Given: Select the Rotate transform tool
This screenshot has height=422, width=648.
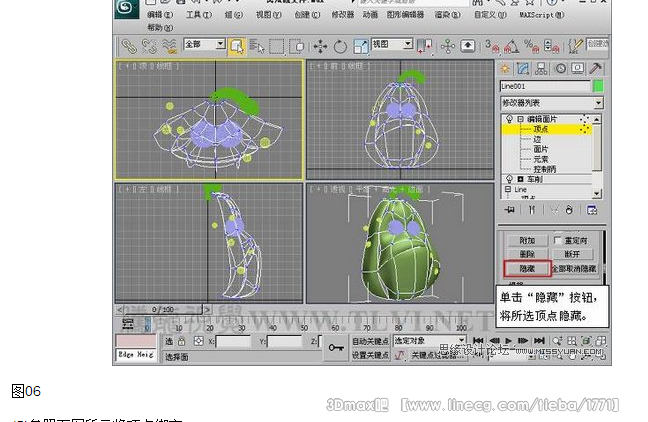Looking at the screenshot, I should (x=340, y=46).
